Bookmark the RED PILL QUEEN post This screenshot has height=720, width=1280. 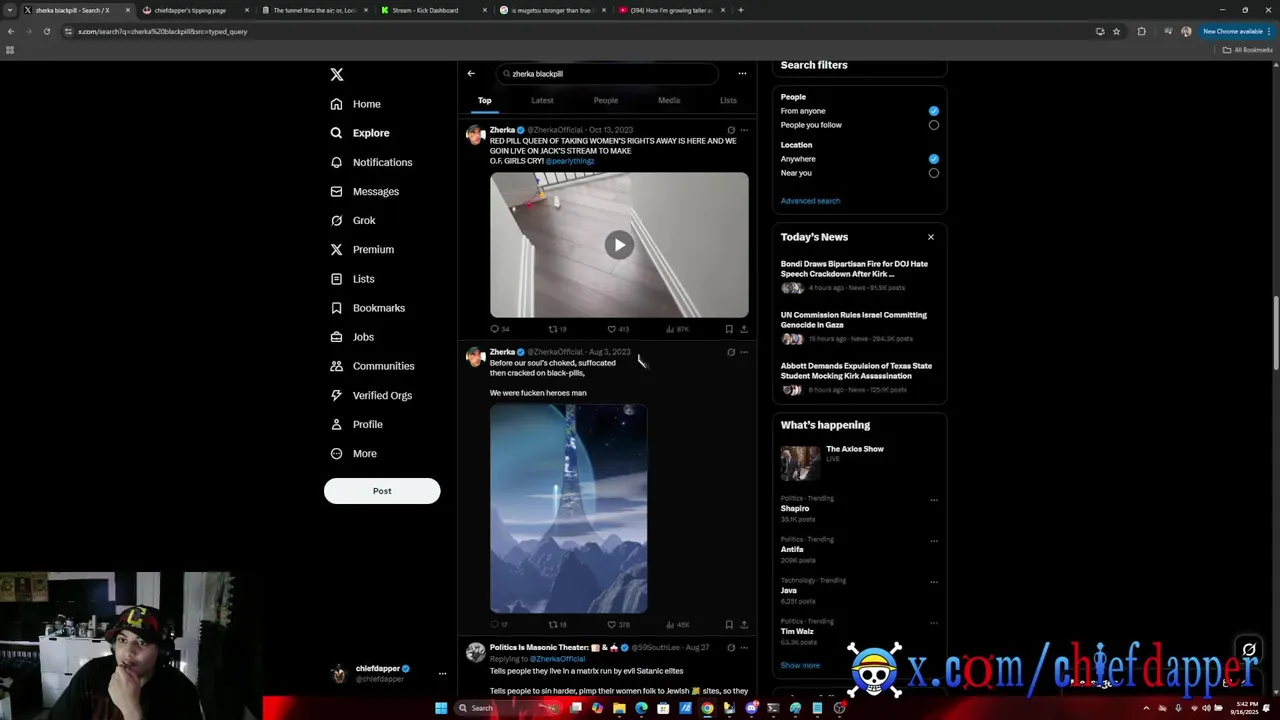[729, 329]
